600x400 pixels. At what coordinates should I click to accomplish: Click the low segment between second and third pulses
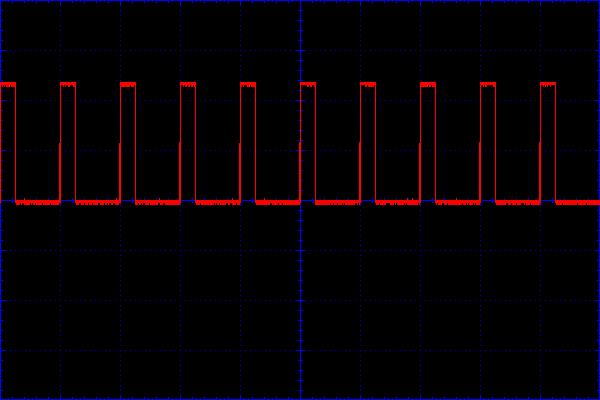click(x=98, y=202)
